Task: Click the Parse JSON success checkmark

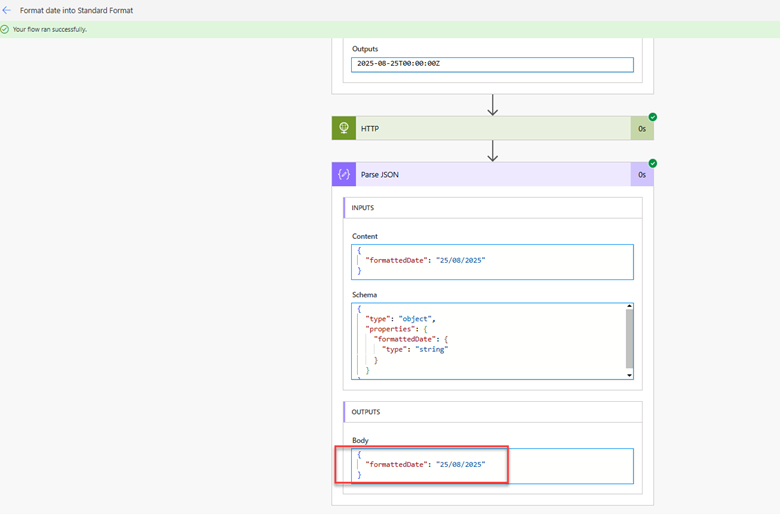Action: coord(653,163)
